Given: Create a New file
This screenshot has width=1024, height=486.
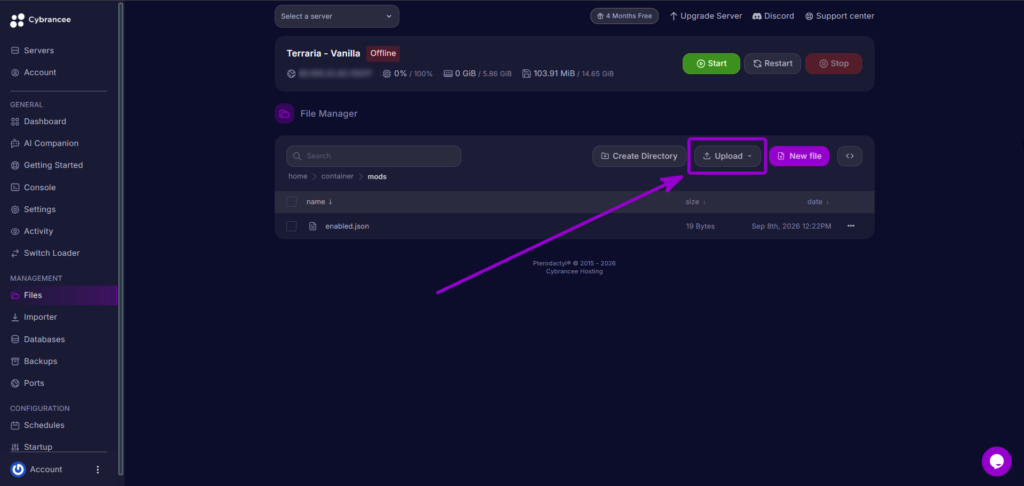Looking at the screenshot, I should click(x=799, y=156).
